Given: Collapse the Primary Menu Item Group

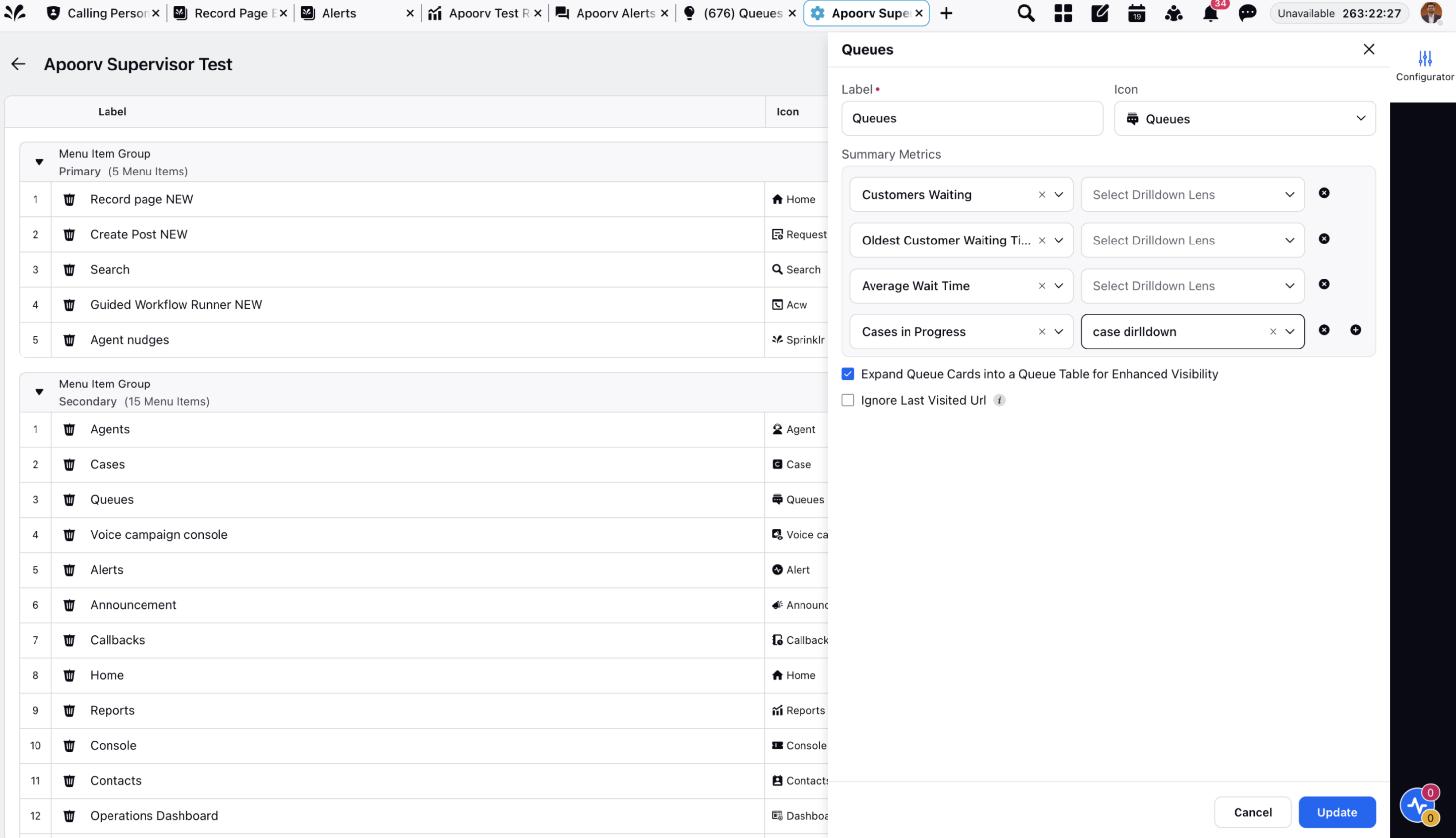Looking at the screenshot, I should [x=39, y=162].
